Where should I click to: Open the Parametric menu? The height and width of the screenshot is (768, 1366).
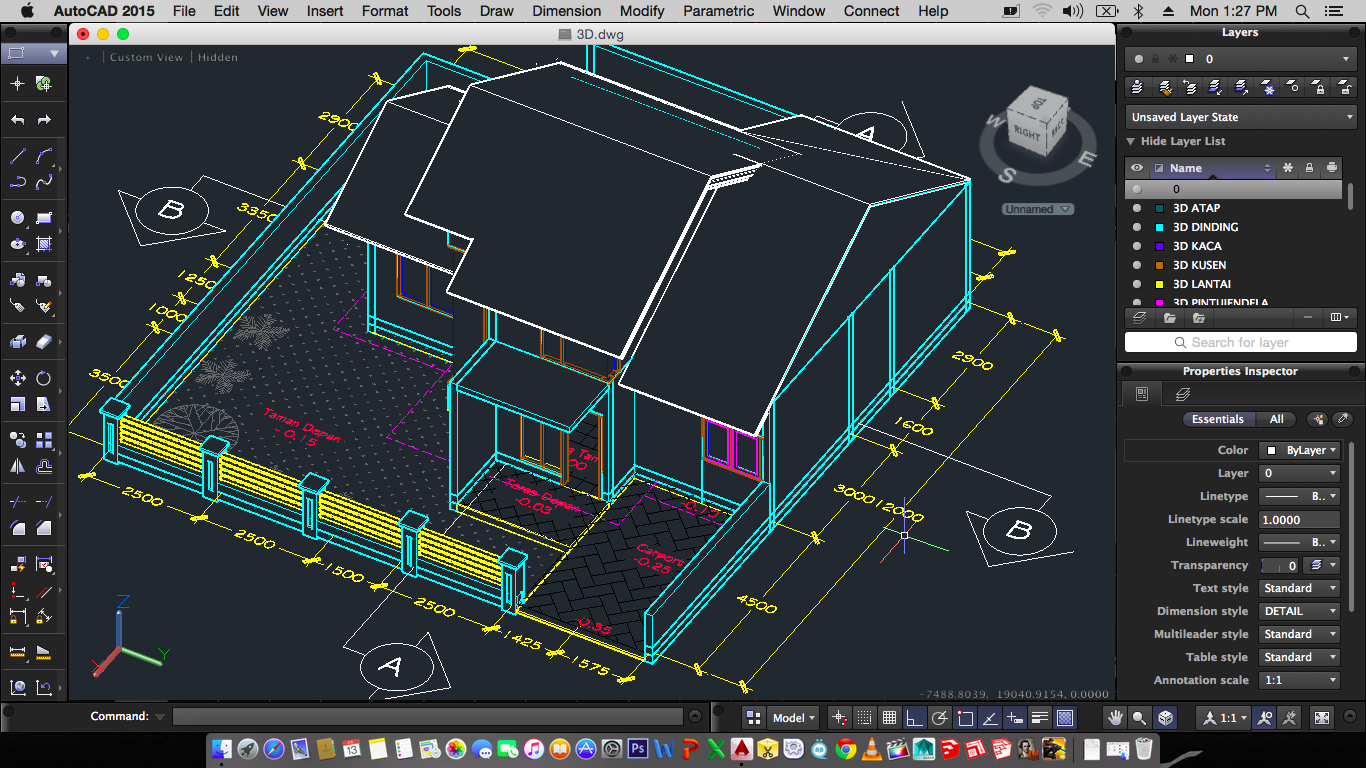(x=718, y=11)
